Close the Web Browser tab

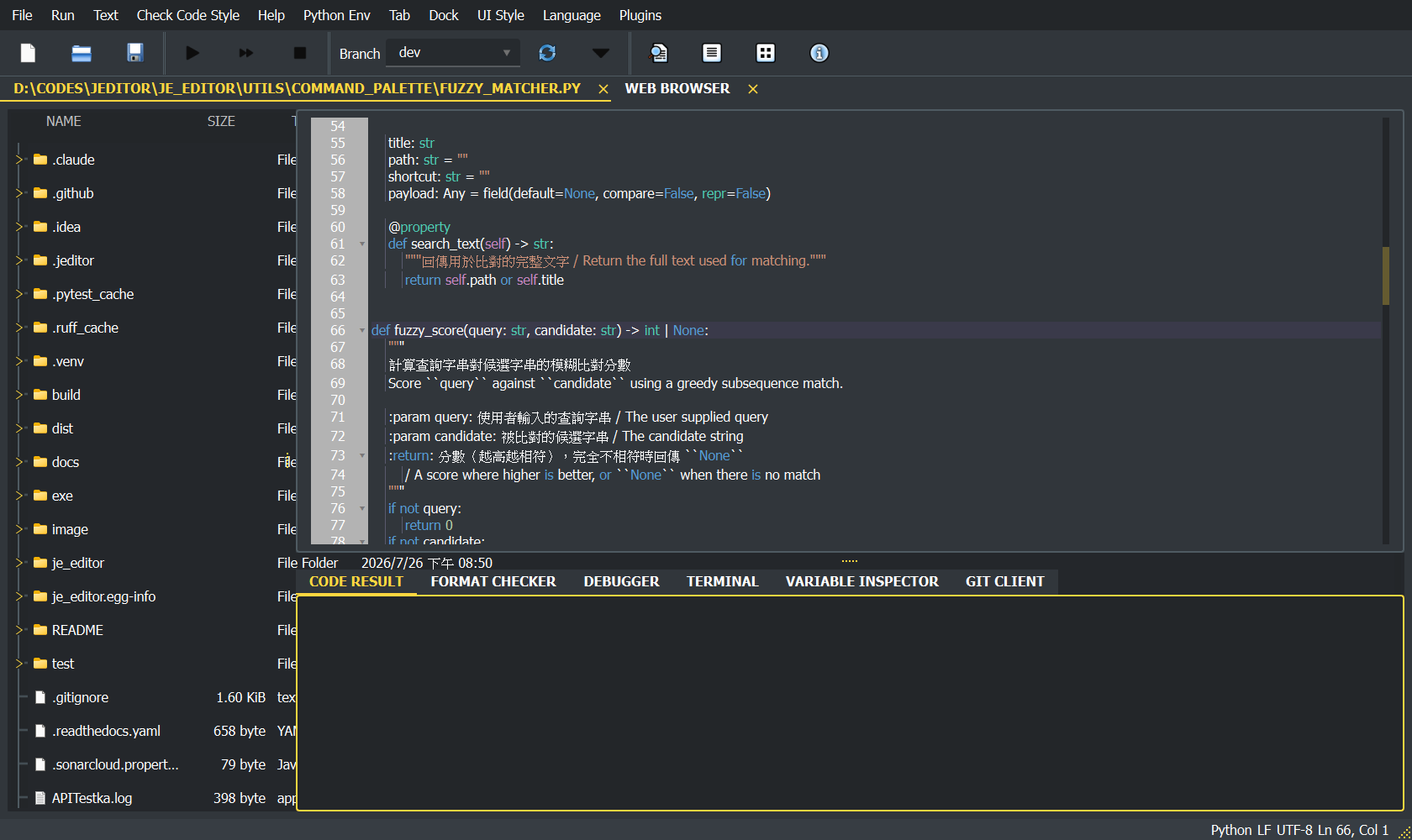click(x=753, y=89)
